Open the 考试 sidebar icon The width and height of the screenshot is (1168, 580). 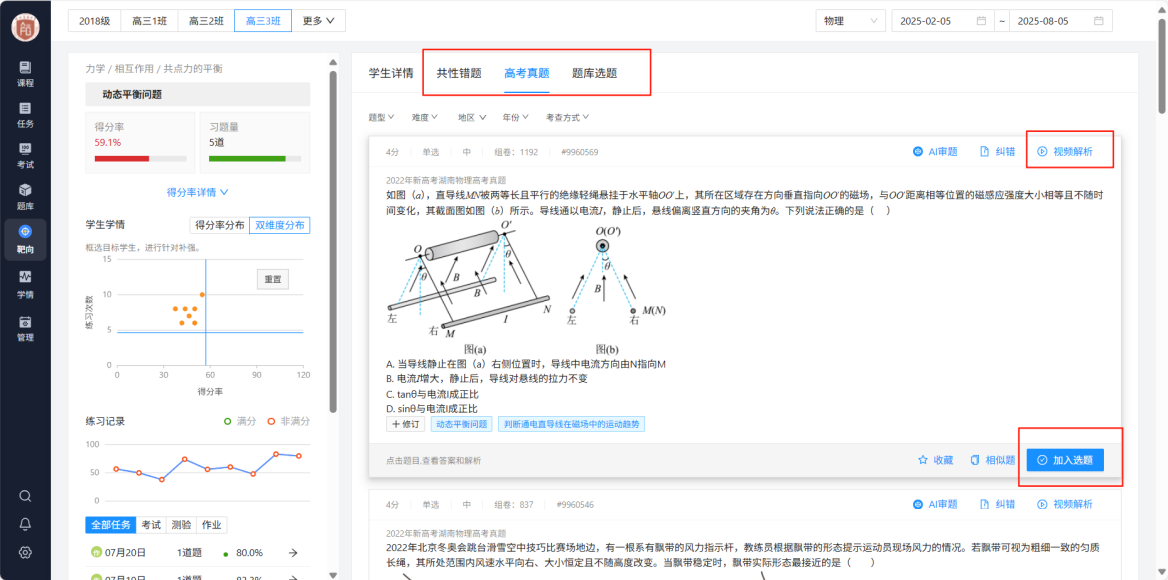tap(25, 154)
